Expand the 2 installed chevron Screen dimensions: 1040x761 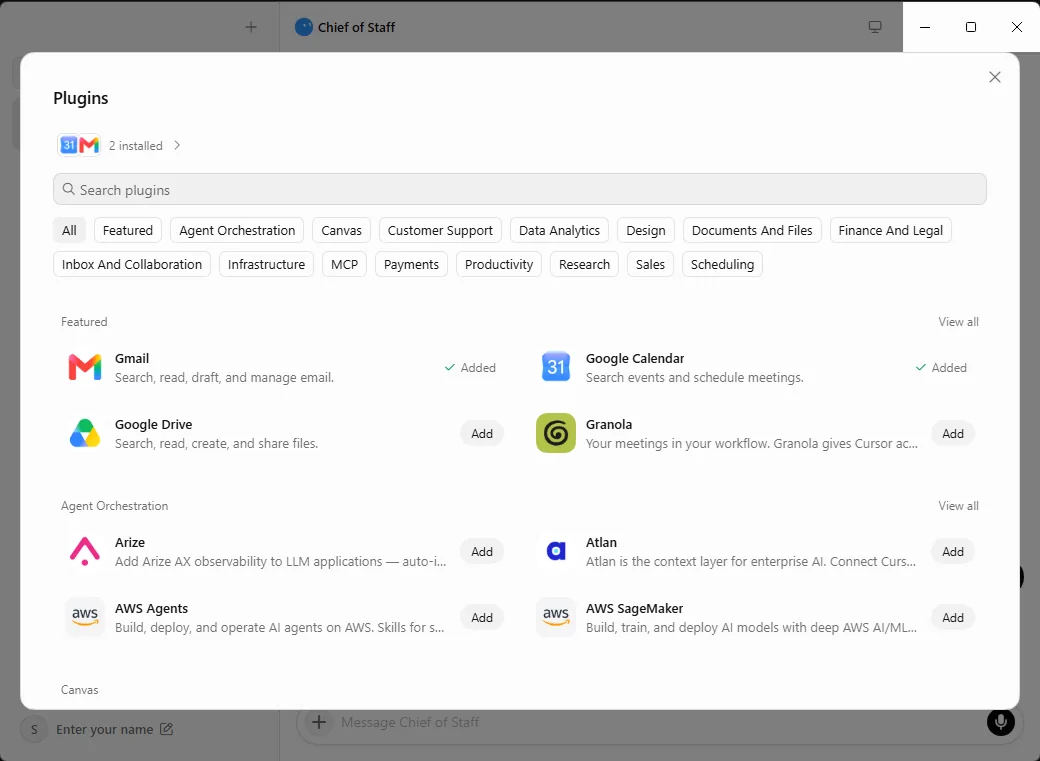(177, 145)
